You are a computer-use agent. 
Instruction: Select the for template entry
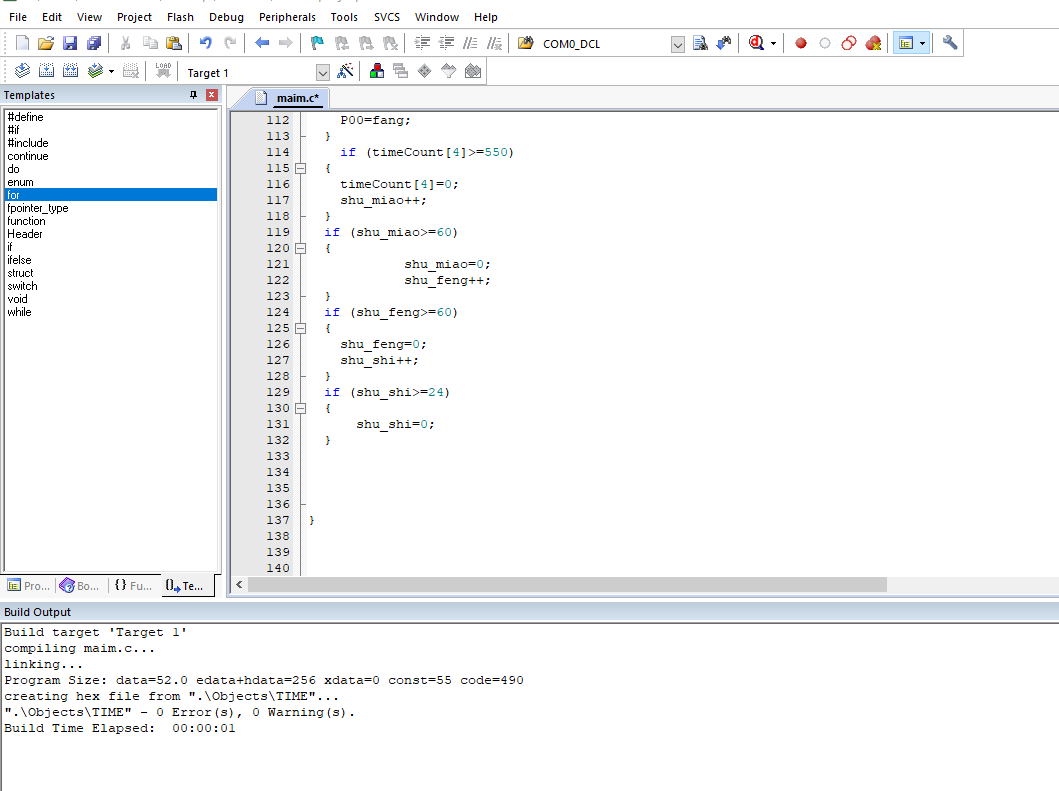[111, 195]
